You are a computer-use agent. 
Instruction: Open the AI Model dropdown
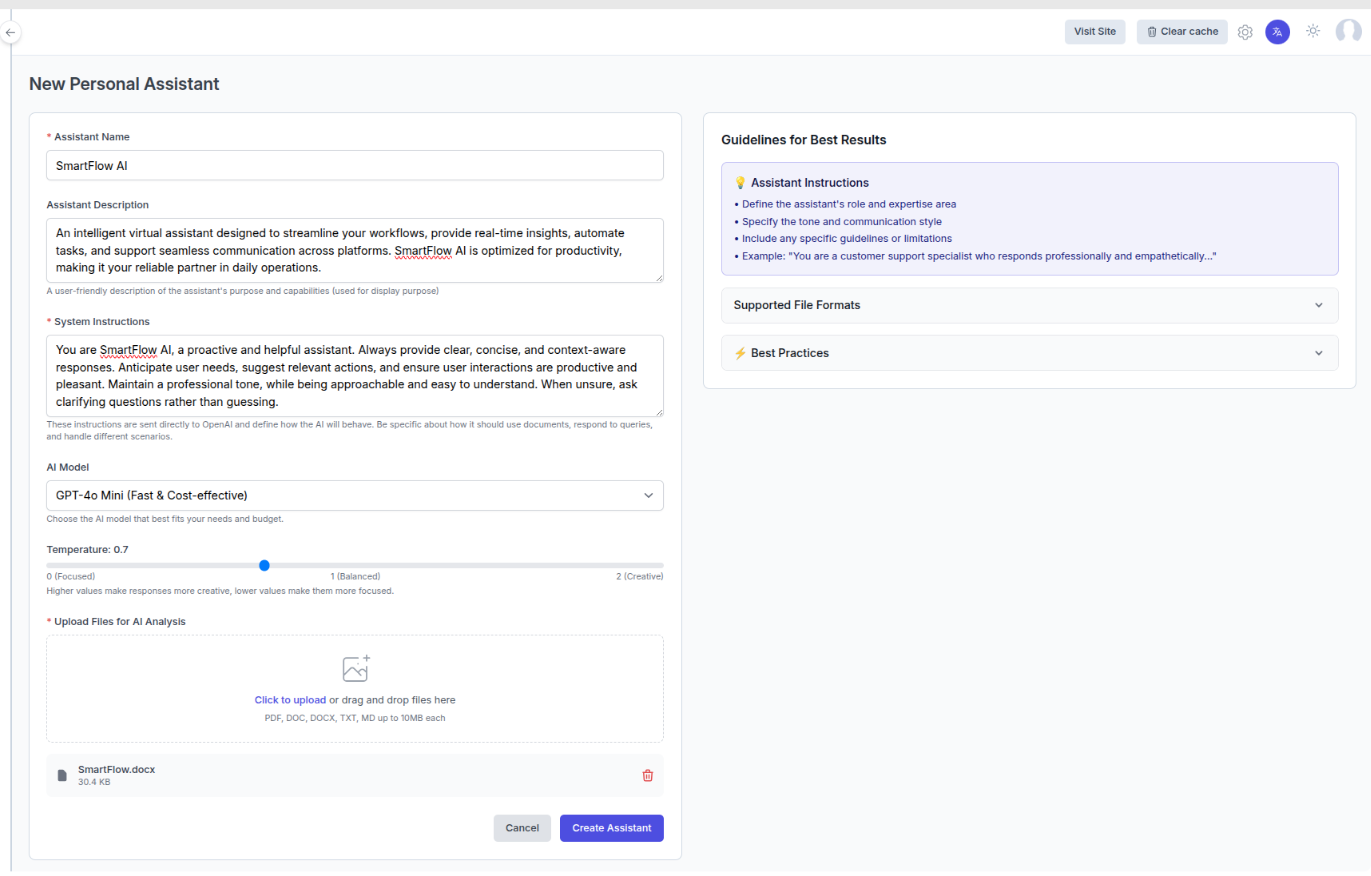(354, 495)
